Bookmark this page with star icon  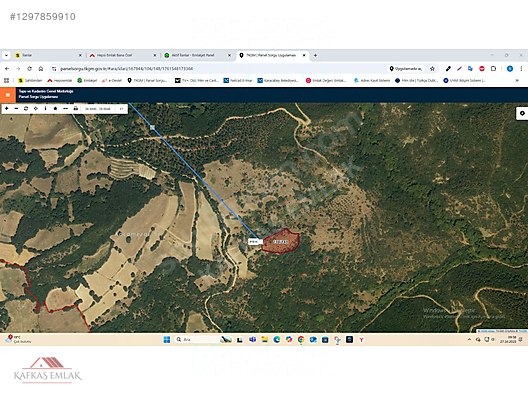coord(432,69)
